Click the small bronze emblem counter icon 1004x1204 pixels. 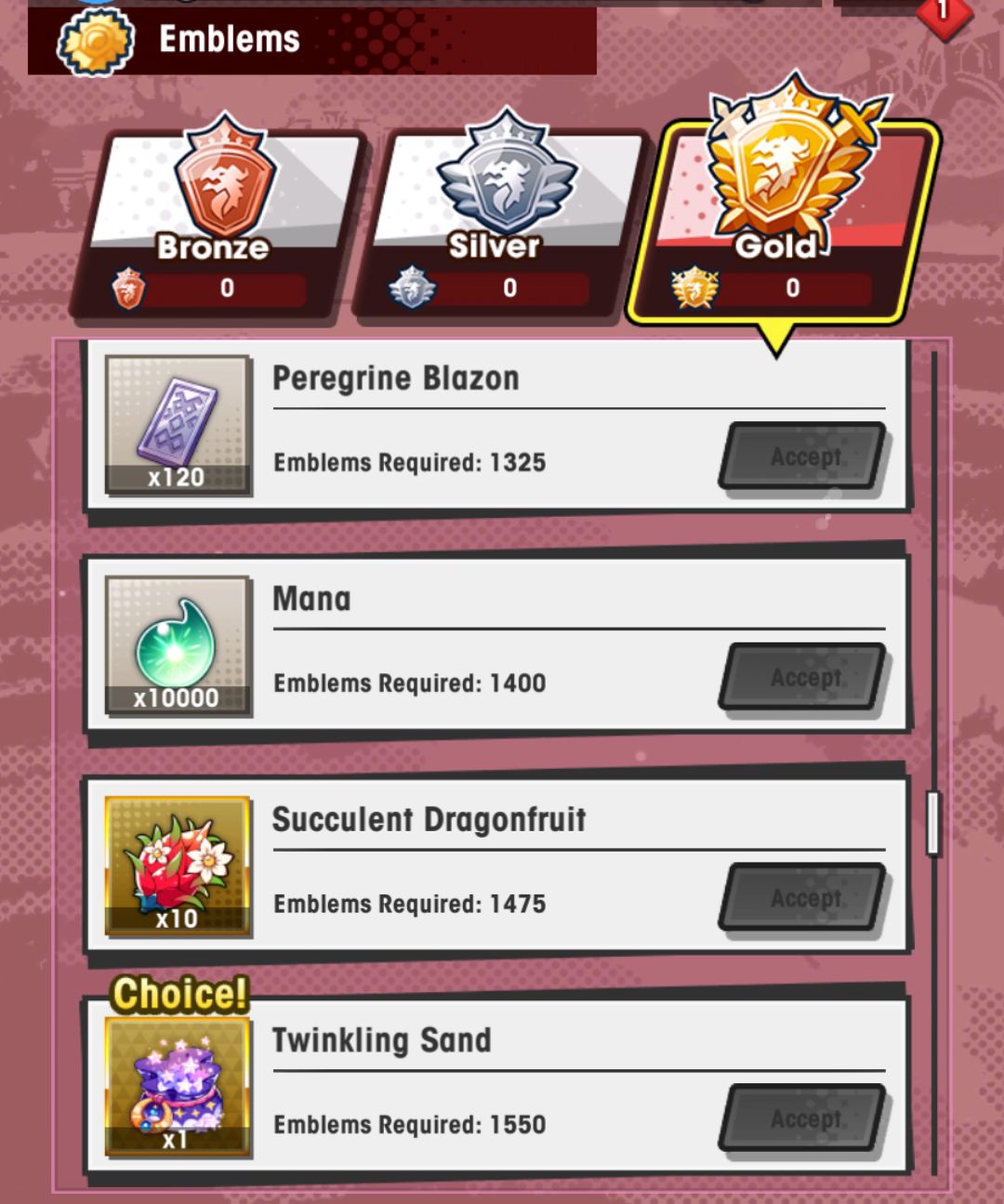click(x=128, y=288)
